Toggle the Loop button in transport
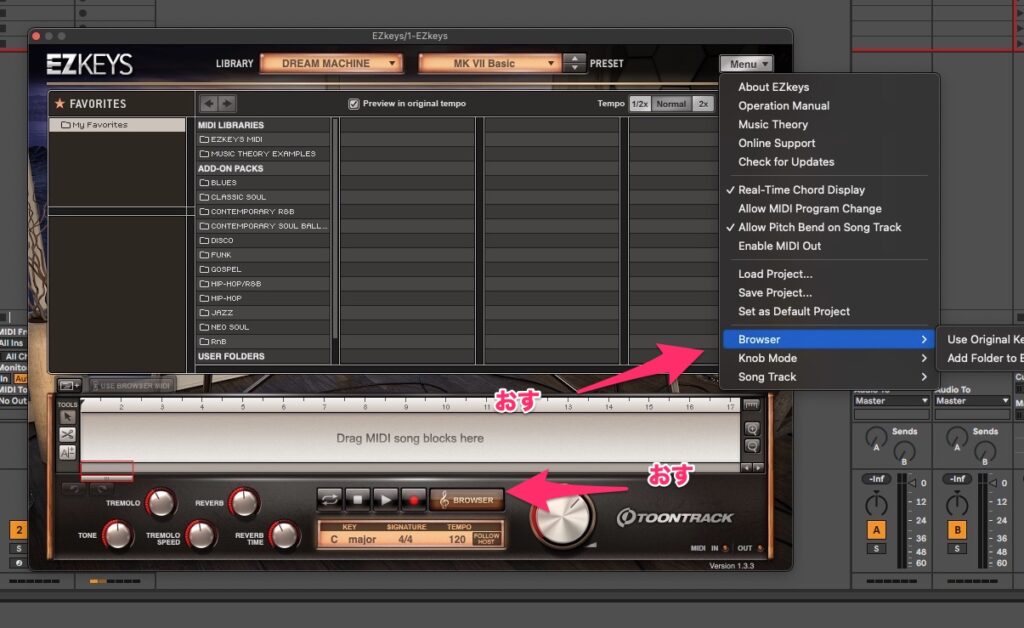Viewport: 1024px width, 628px height. coord(329,498)
